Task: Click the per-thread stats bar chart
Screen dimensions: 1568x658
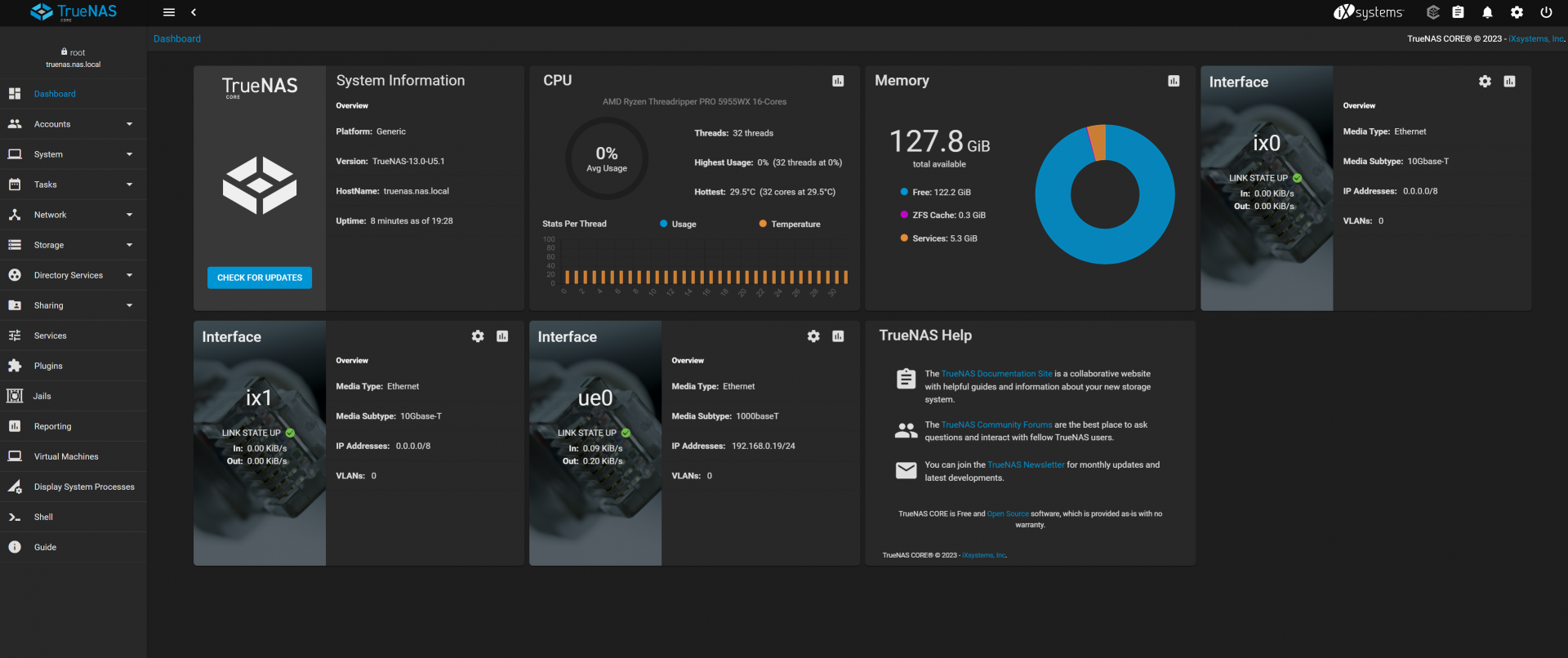Action: [x=696, y=265]
